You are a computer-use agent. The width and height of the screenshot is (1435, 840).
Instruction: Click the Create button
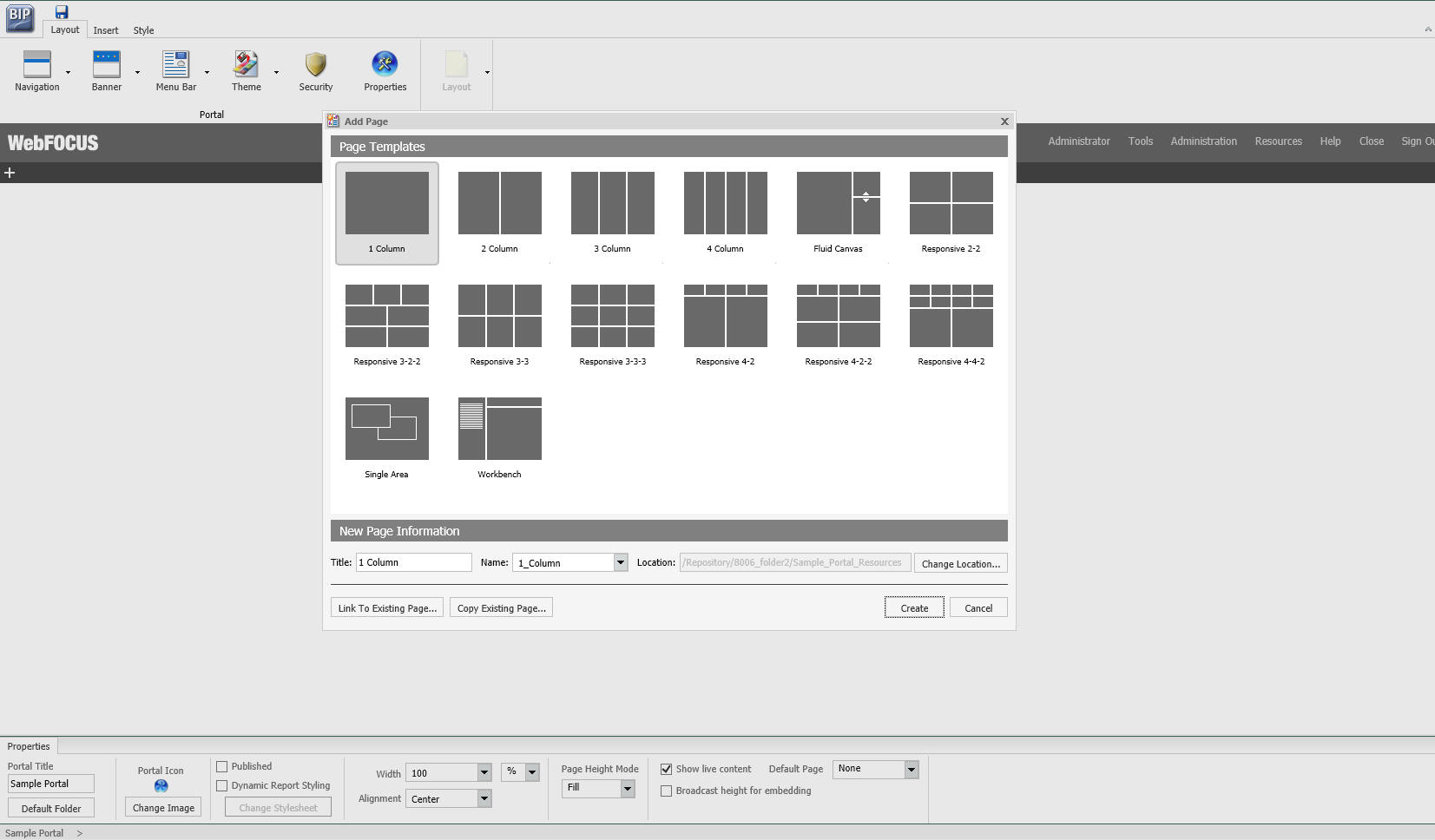coord(912,607)
